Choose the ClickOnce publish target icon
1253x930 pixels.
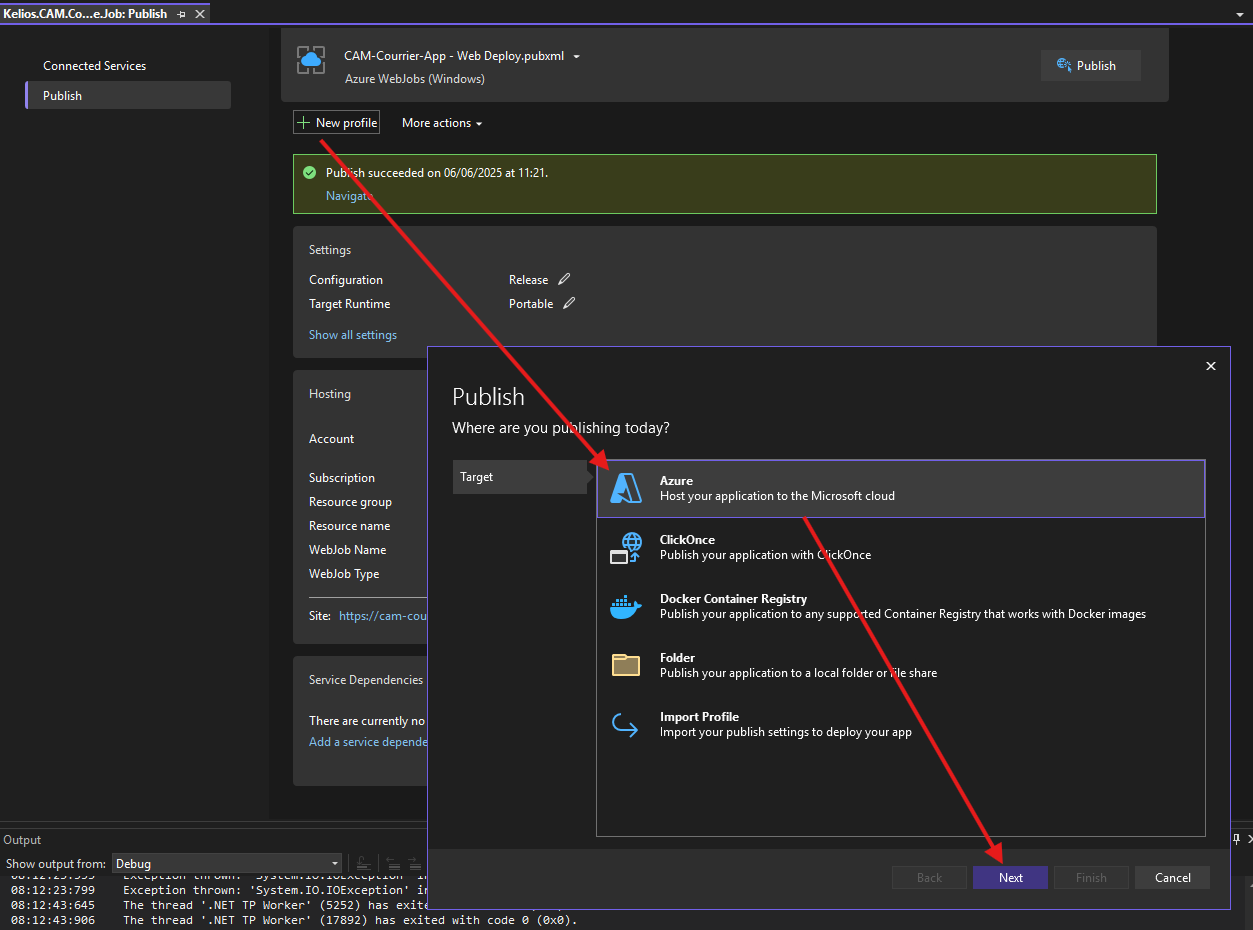(x=626, y=547)
